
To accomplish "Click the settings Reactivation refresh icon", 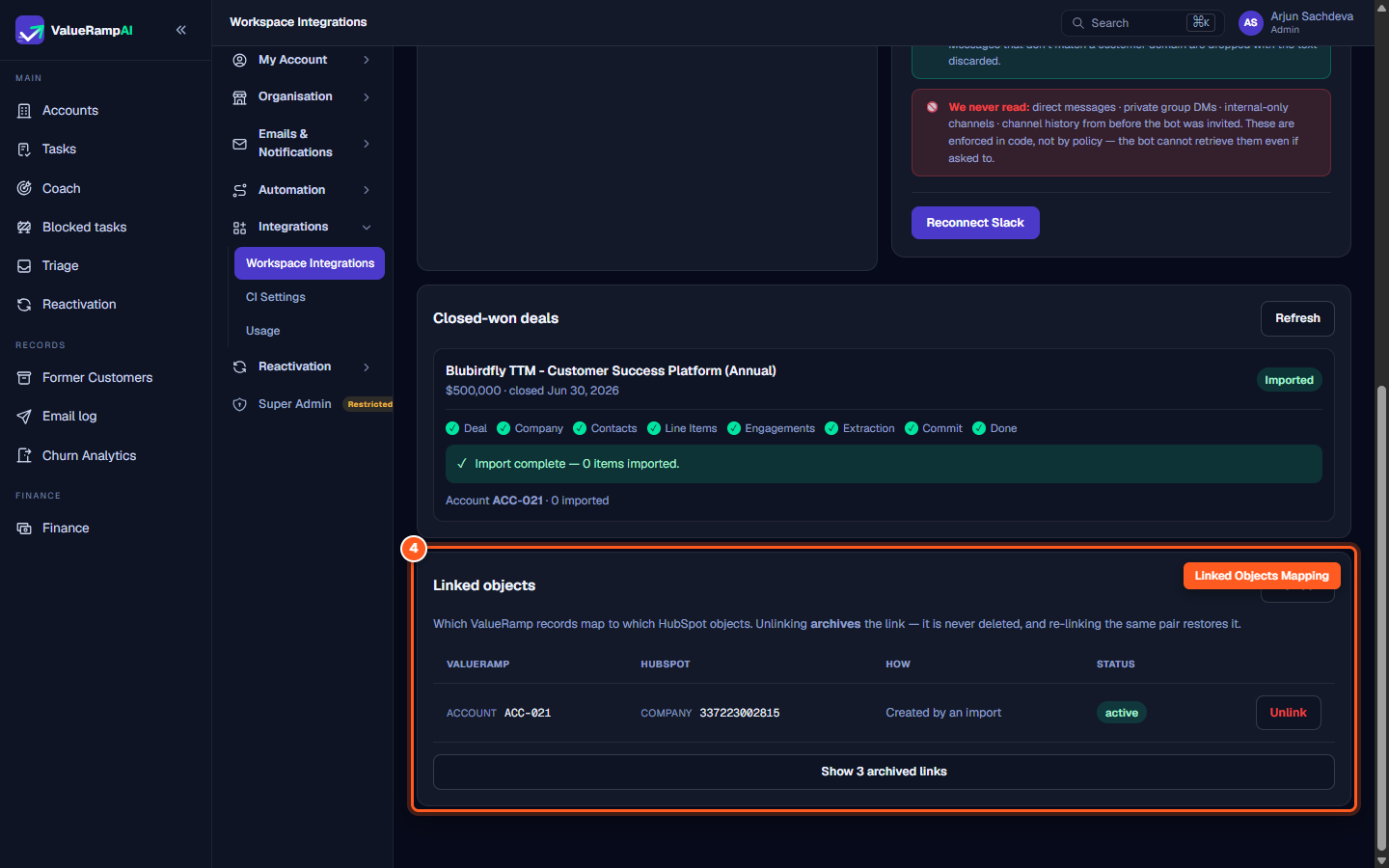I will pos(240,367).
